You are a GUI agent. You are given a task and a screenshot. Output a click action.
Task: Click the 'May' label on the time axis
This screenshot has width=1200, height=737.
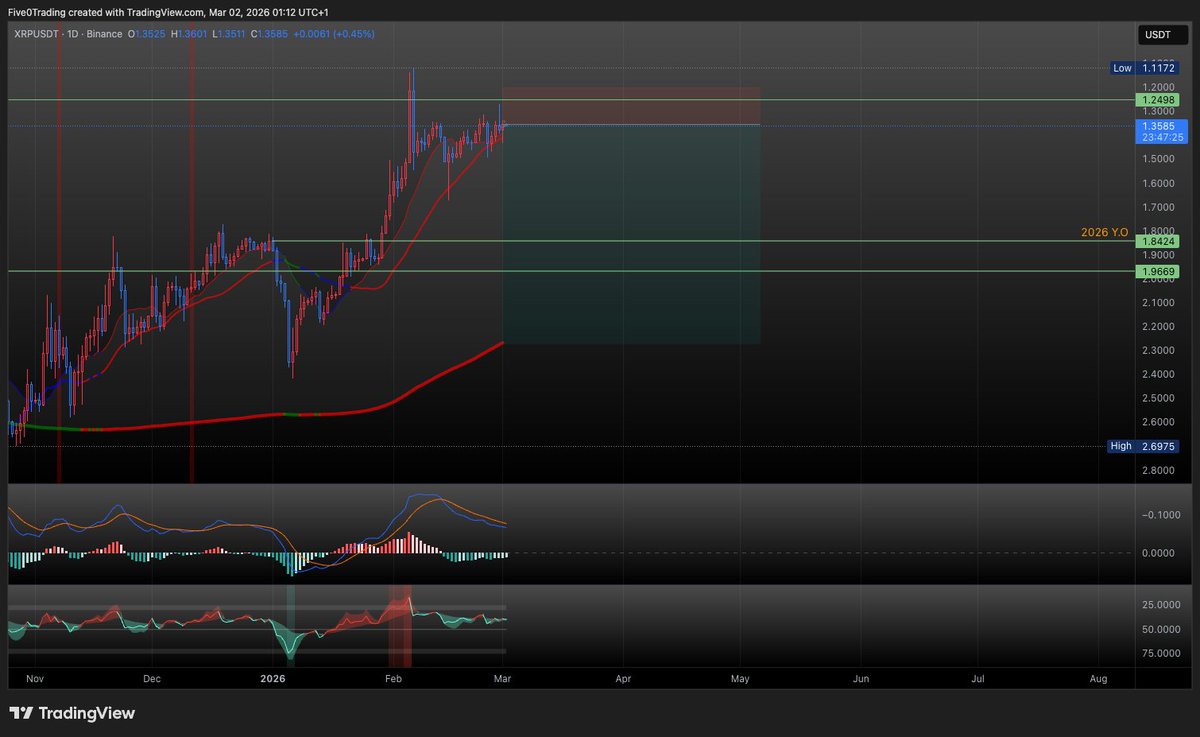(x=740, y=678)
